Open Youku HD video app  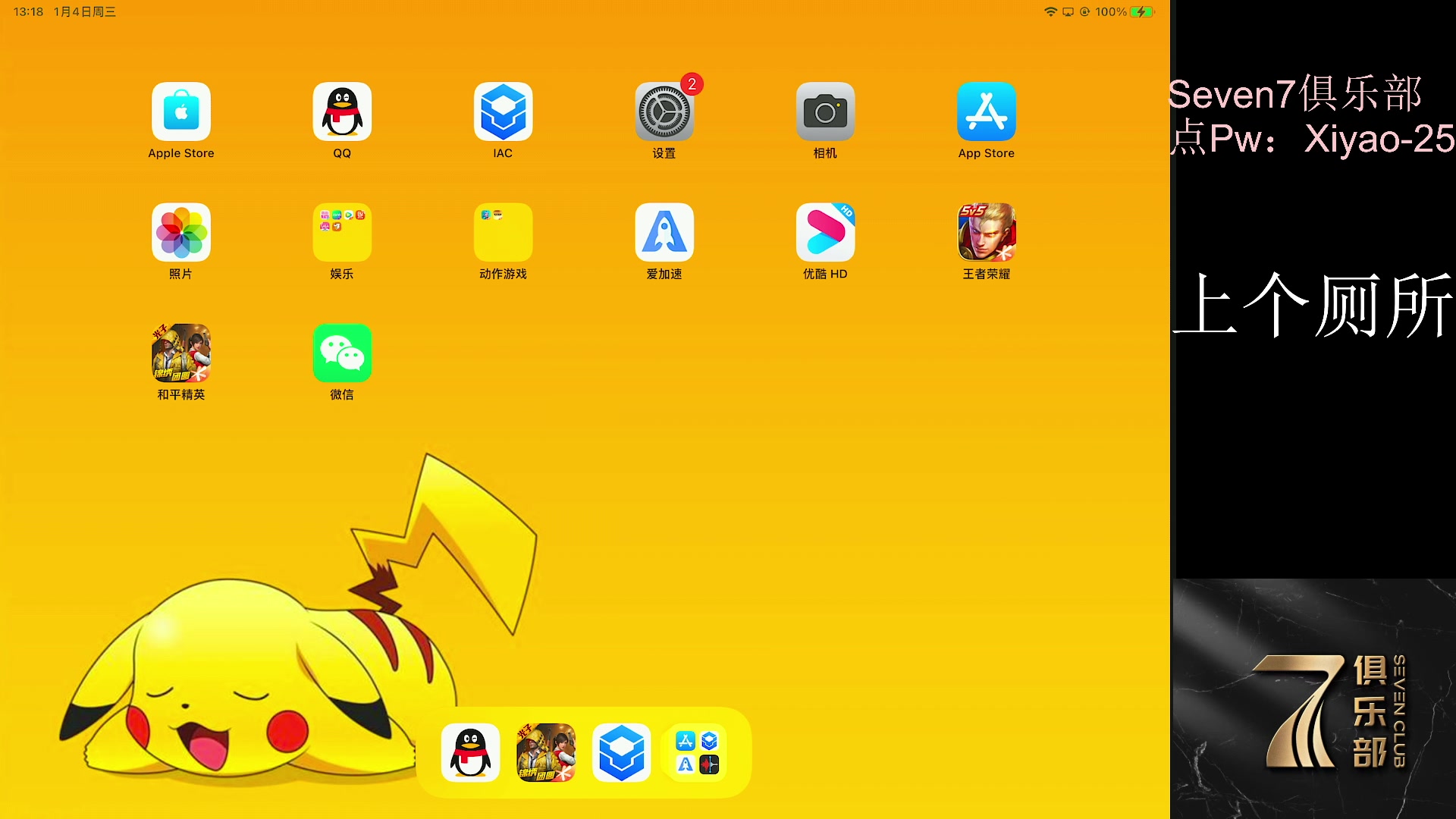click(825, 232)
